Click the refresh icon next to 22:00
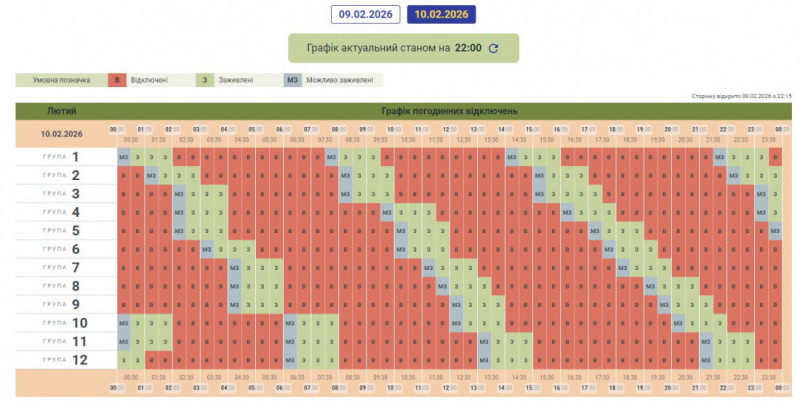 click(x=492, y=48)
